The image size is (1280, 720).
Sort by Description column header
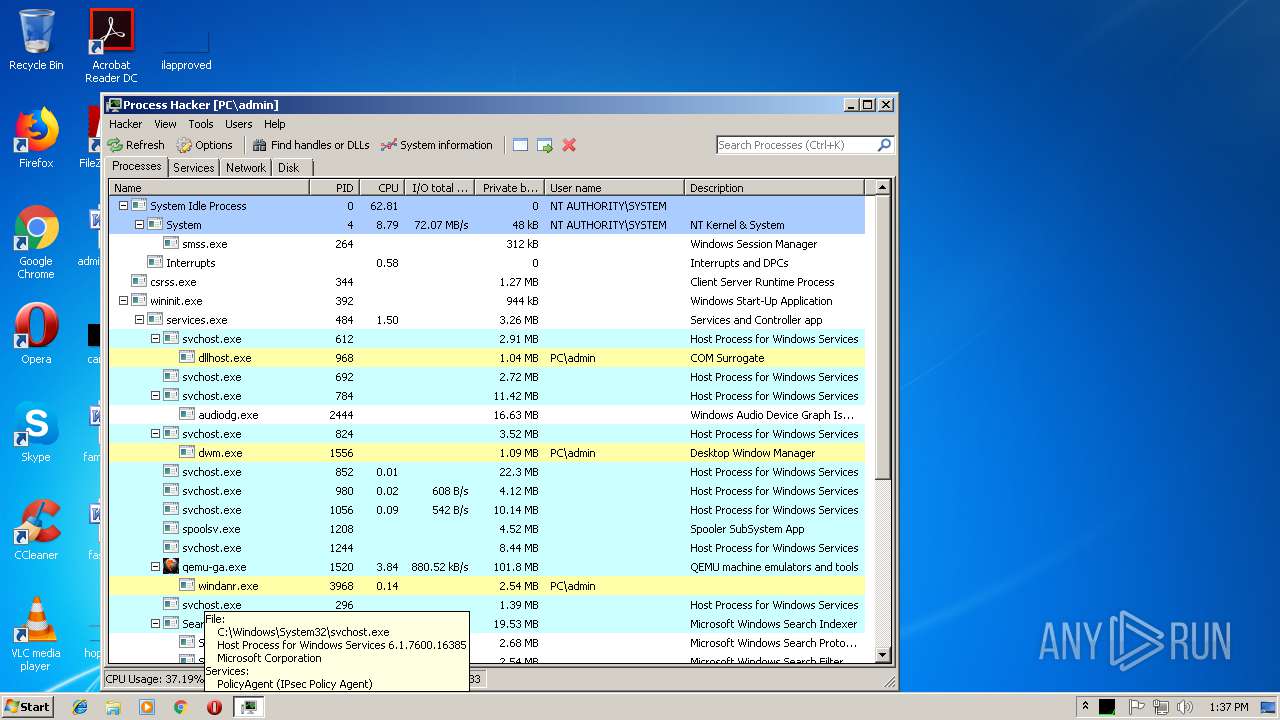tap(774, 188)
